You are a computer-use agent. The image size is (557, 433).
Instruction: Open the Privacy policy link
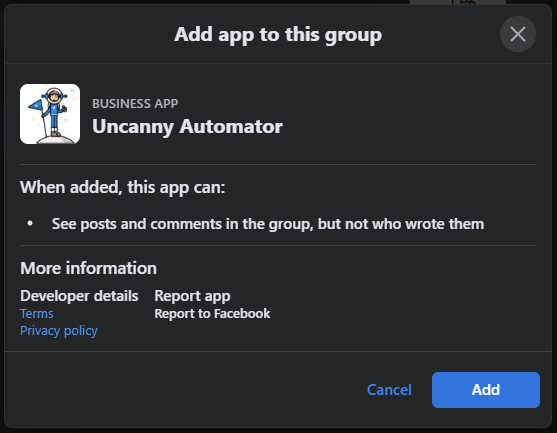pyautogui.click(x=59, y=331)
